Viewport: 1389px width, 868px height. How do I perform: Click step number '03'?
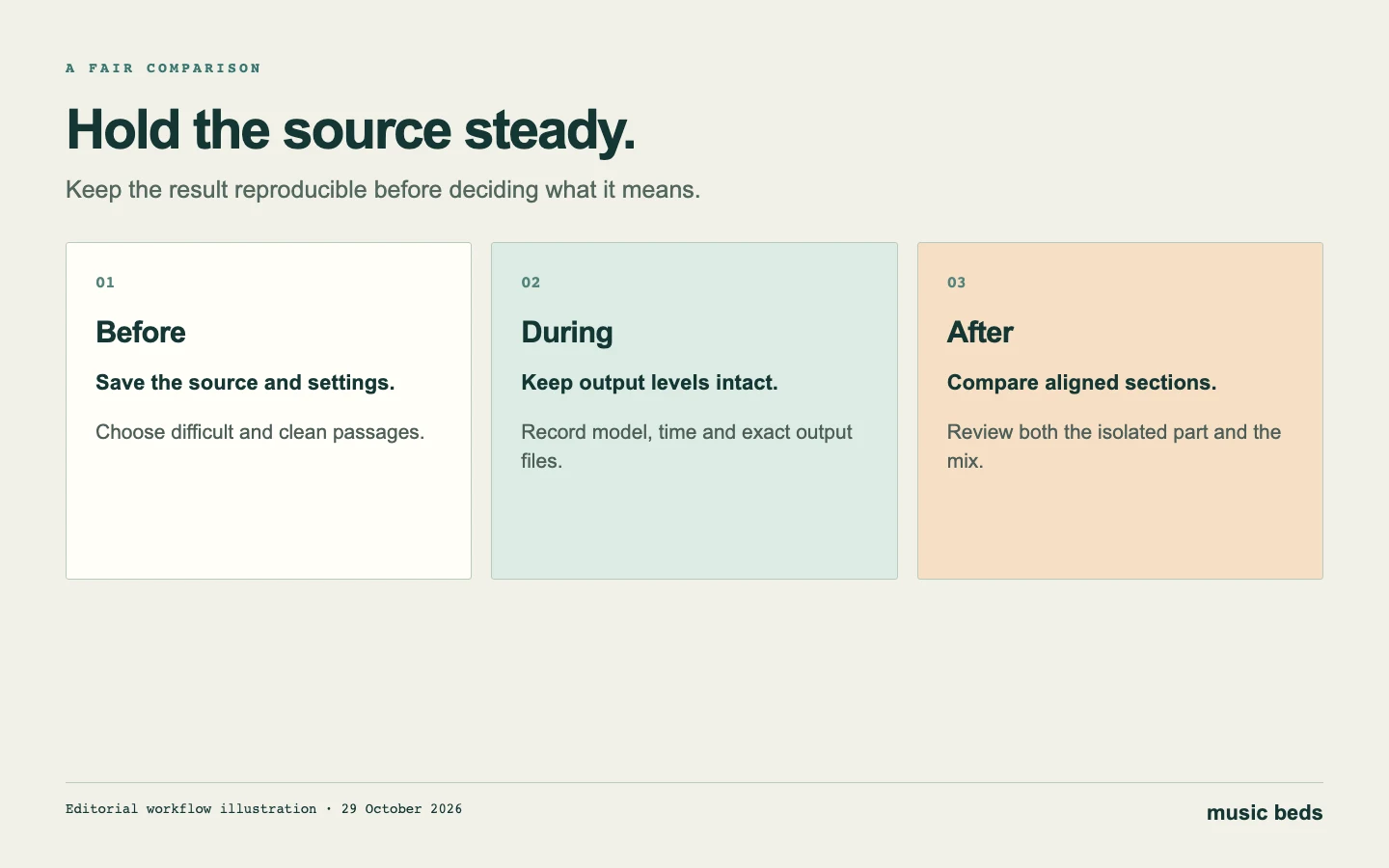point(956,283)
